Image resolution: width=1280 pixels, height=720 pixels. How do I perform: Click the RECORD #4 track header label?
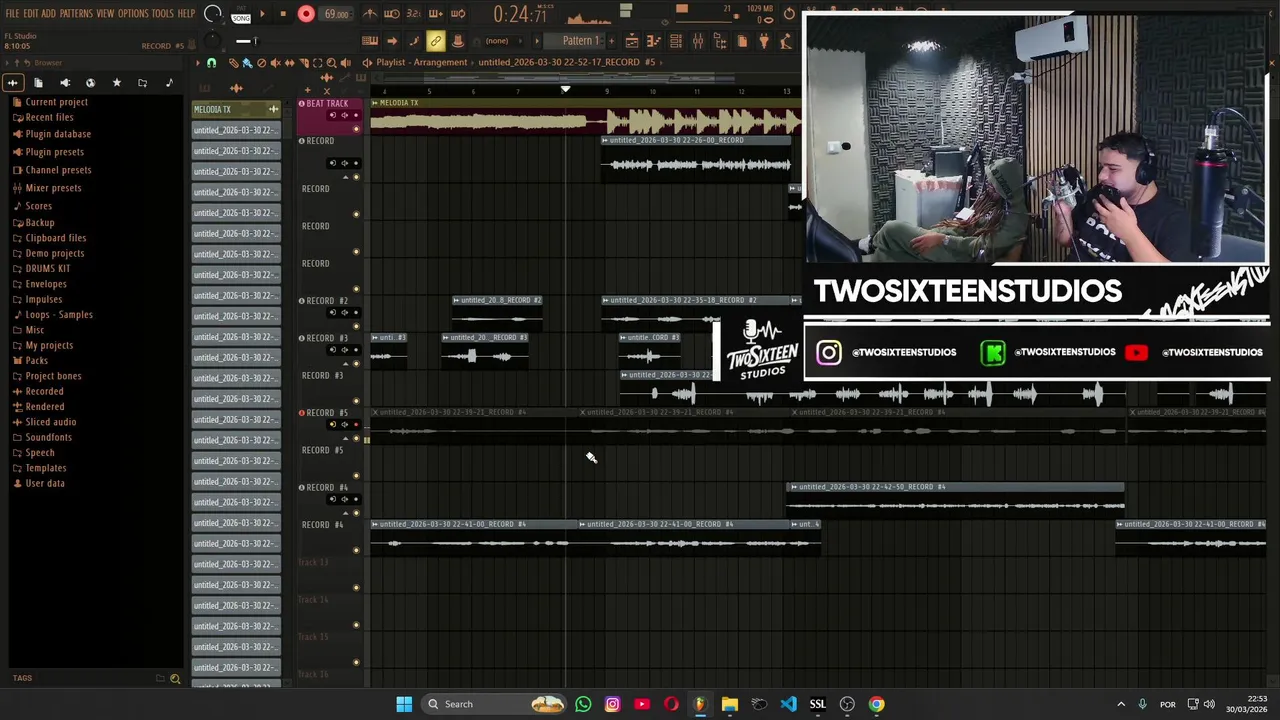point(327,487)
